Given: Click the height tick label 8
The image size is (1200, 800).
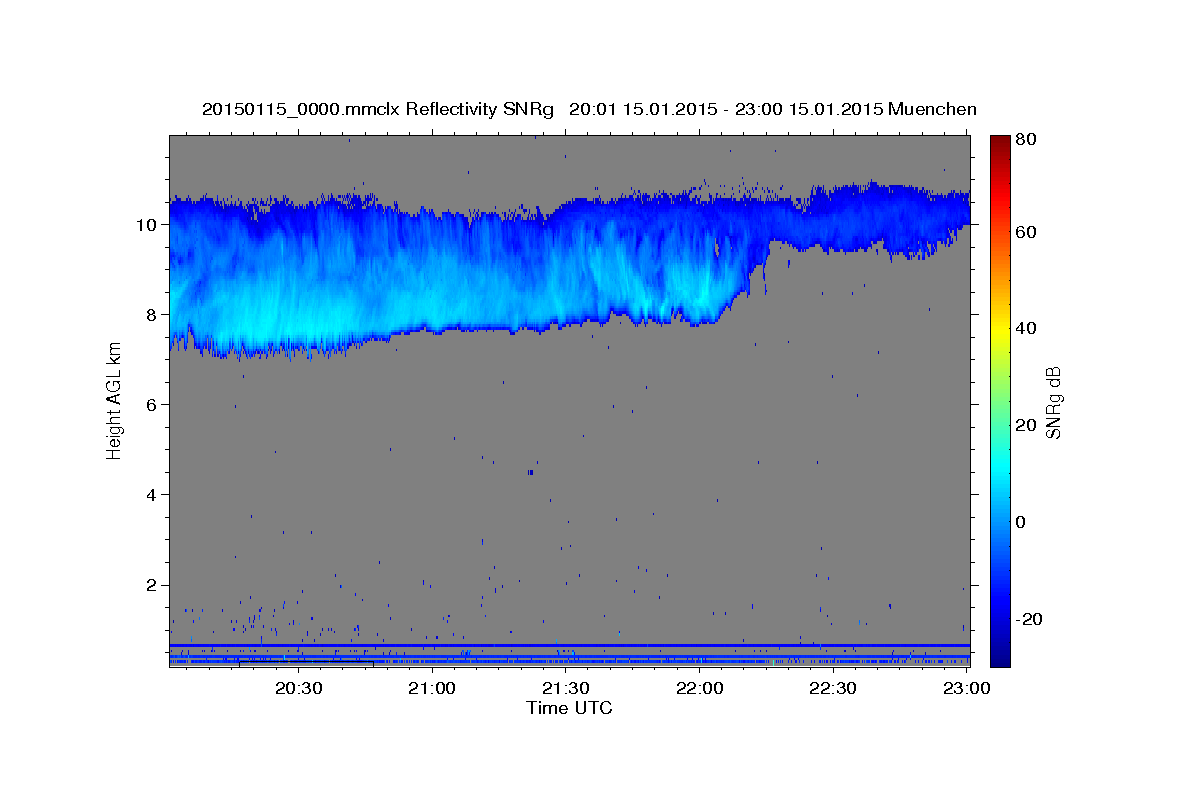Looking at the screenshot, I should click(151, 315).
